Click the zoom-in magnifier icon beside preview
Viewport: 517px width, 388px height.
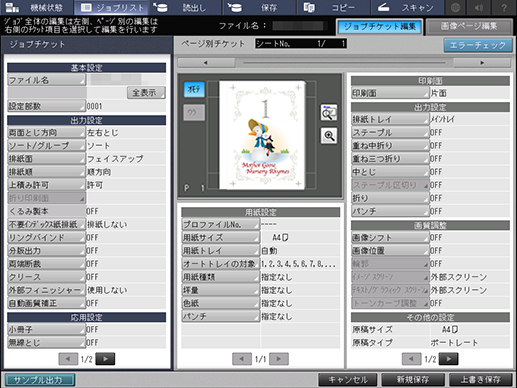(329, 136)
